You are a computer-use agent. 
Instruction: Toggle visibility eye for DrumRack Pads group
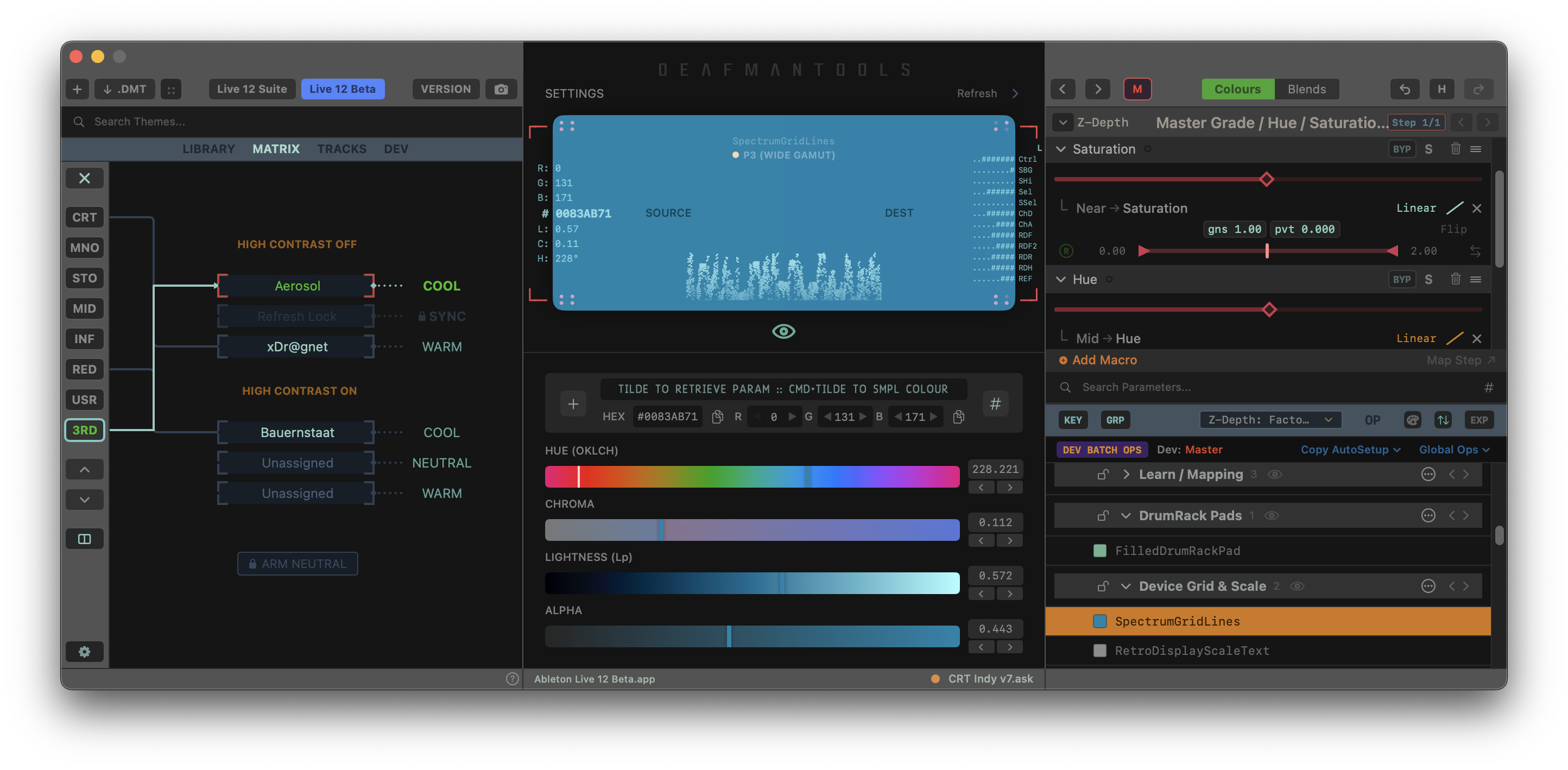point(1272,515)
